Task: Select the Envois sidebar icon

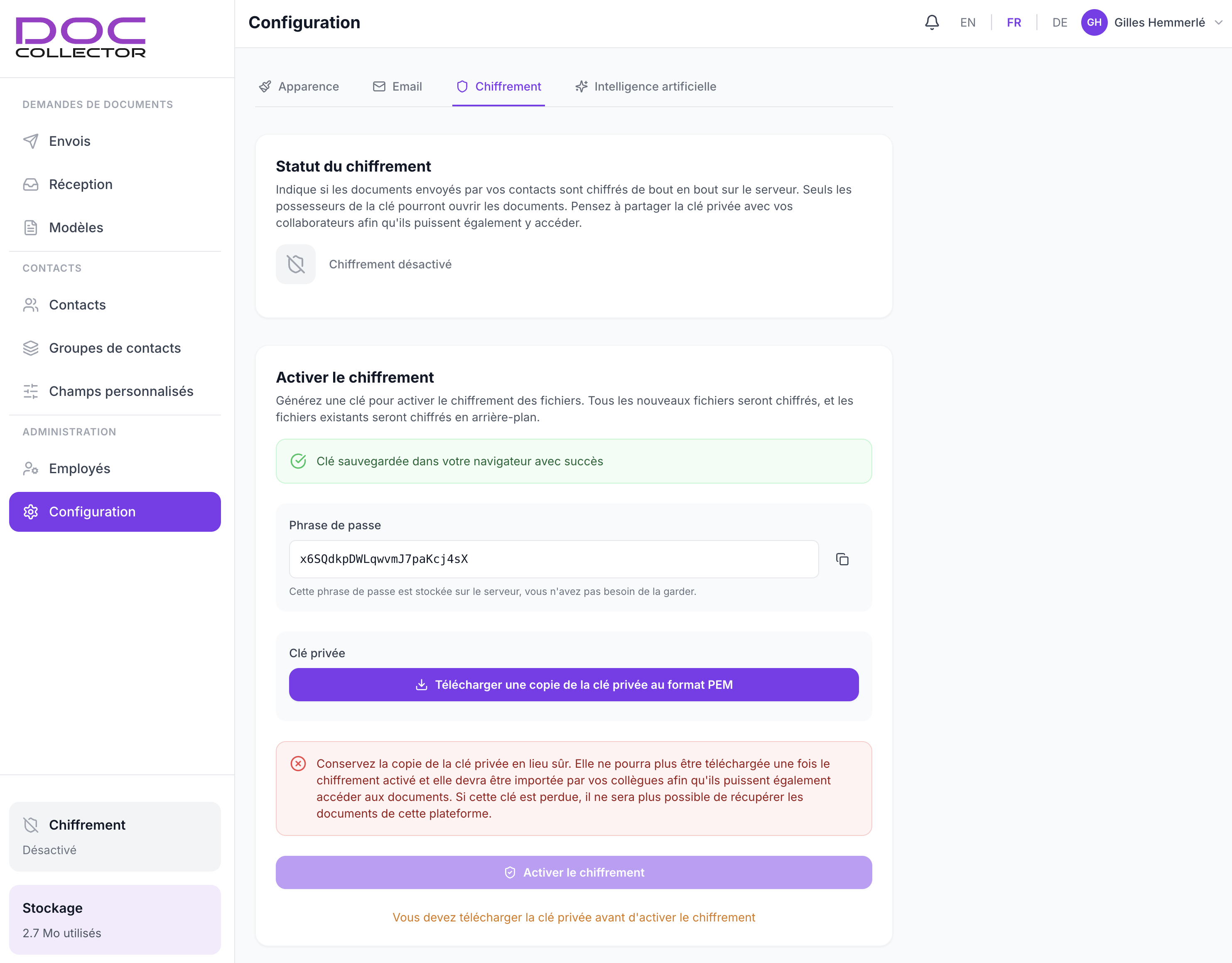Action: point(30,141)
